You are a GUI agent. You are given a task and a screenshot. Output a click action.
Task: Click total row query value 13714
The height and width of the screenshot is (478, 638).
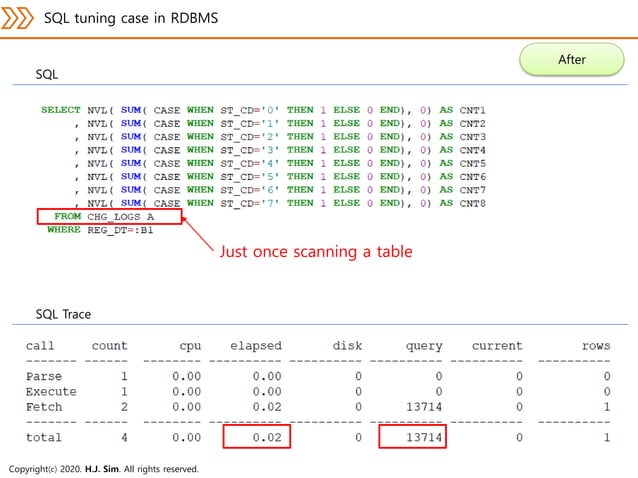[x=424, y=438]
